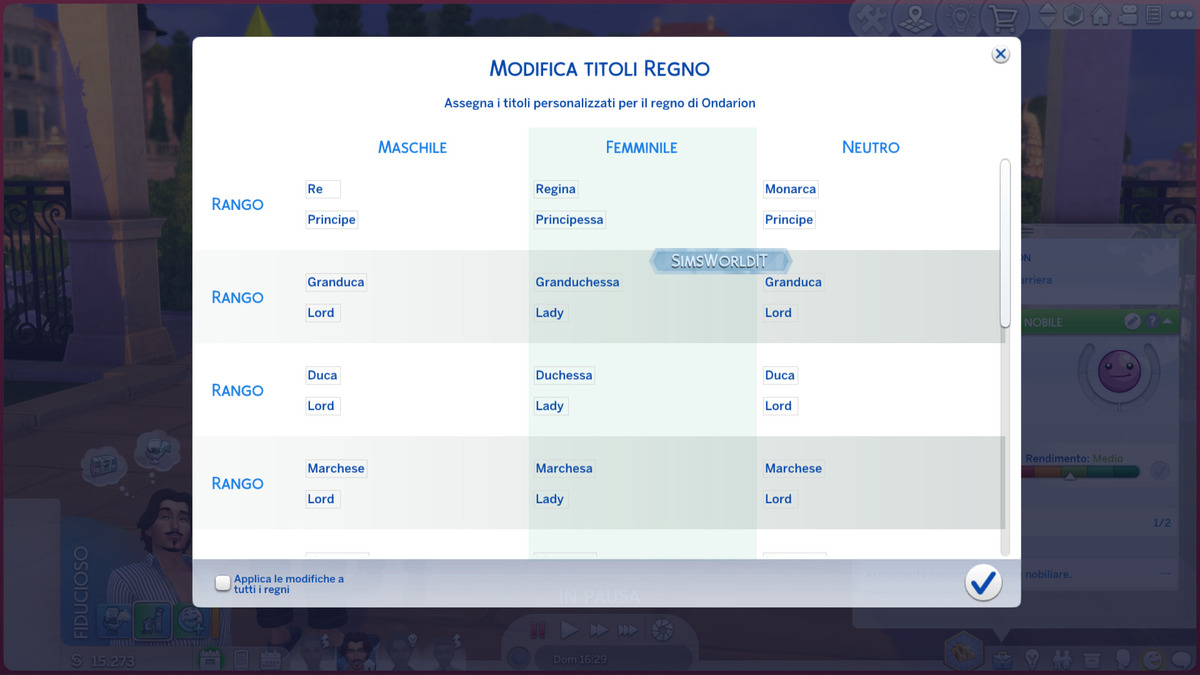Enable 'Applica le modifiche a tutti i regni'

click(x=223, y=583)
